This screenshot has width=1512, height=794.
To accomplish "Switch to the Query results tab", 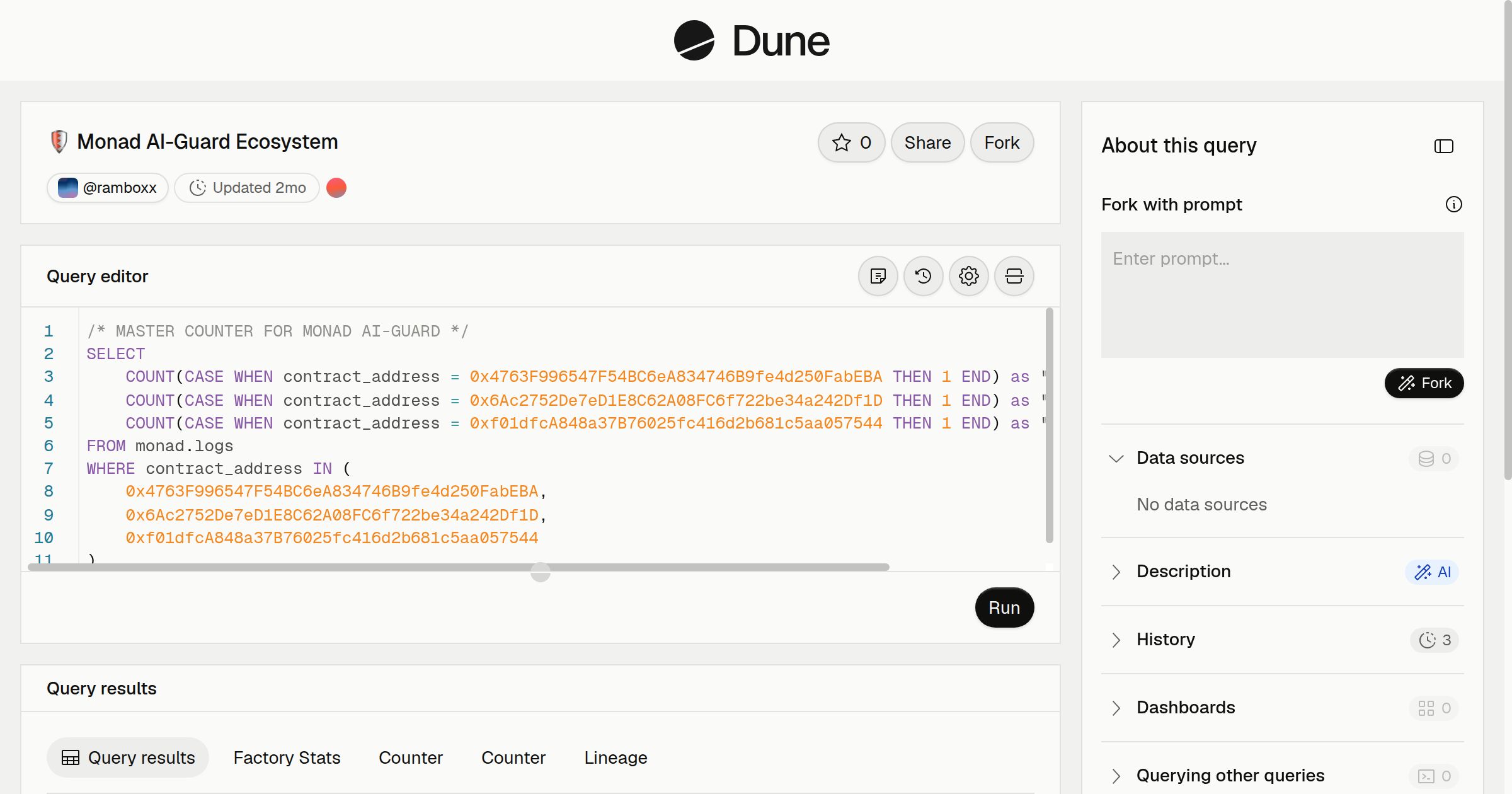I will click(x=128, y=757).
